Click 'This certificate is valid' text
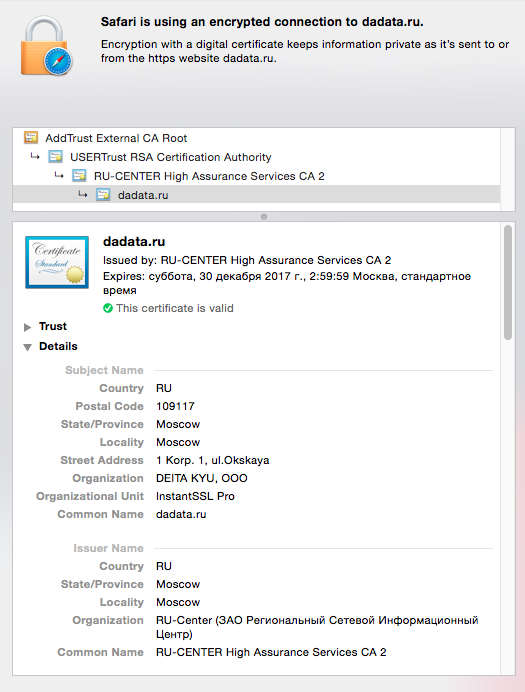Screen dimensions: 525x692 click(175, 308)
